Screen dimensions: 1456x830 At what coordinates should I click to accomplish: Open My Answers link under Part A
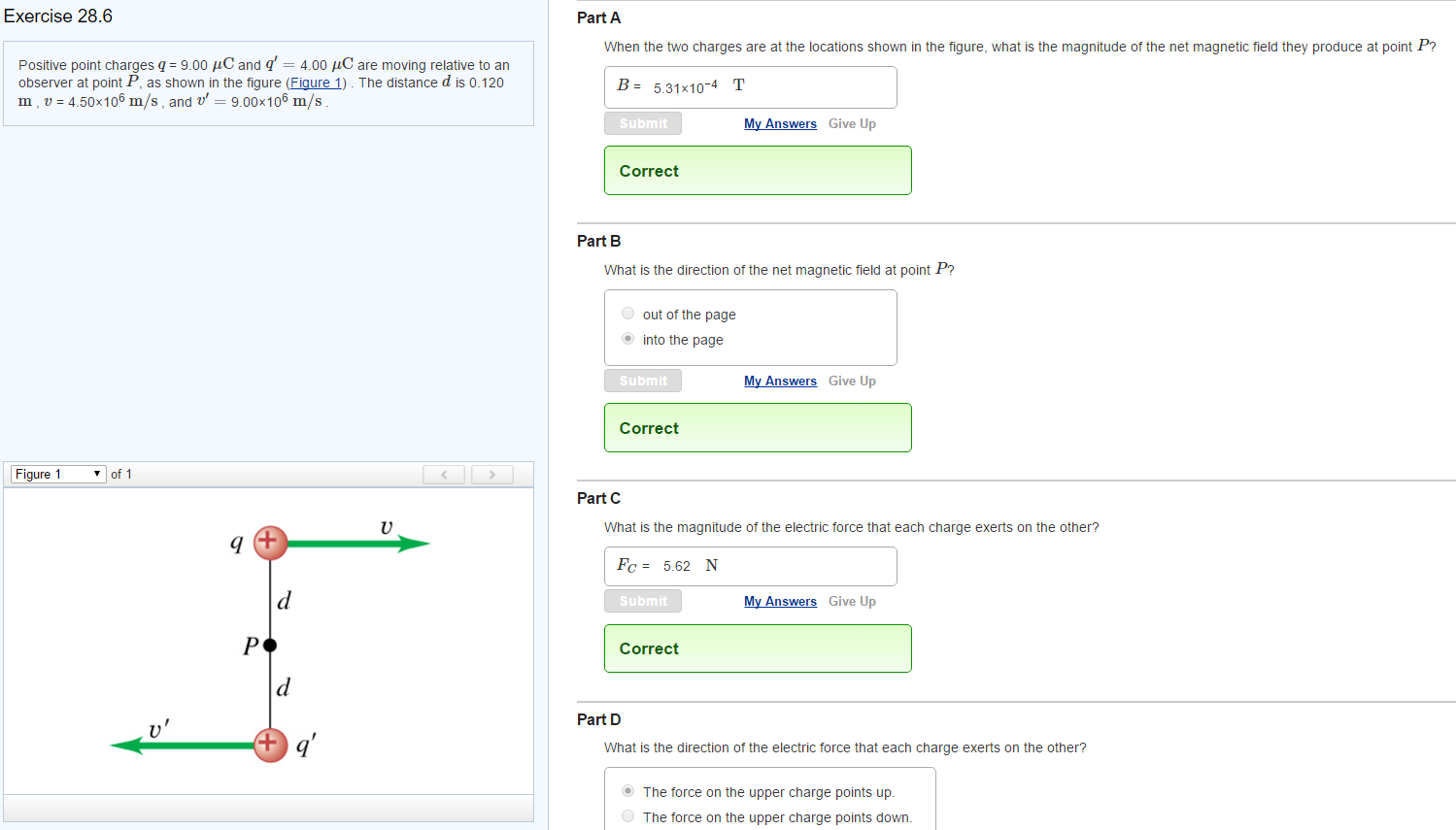click(780, 123)
